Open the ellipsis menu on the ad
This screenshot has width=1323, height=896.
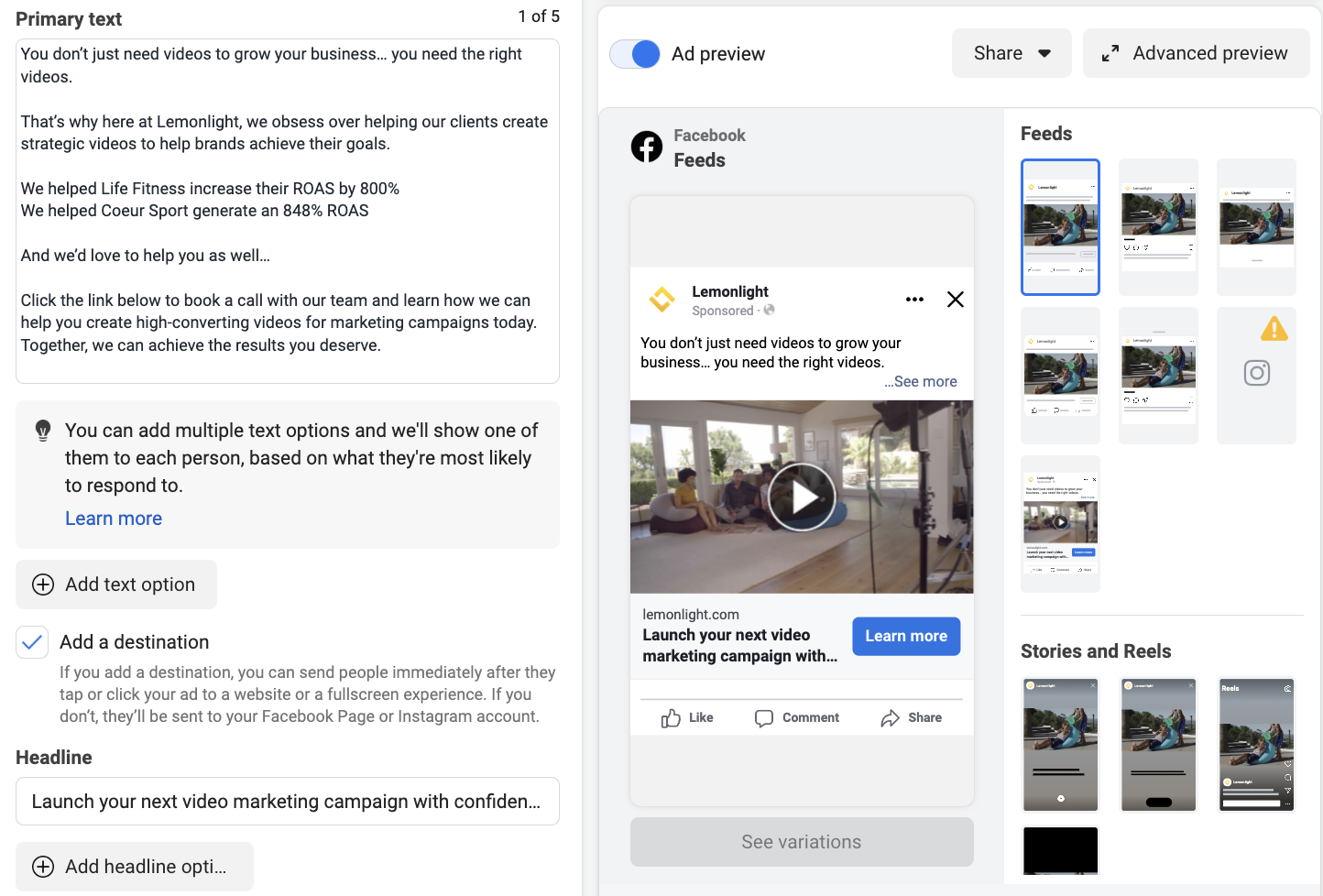click(x=914, y=300)
